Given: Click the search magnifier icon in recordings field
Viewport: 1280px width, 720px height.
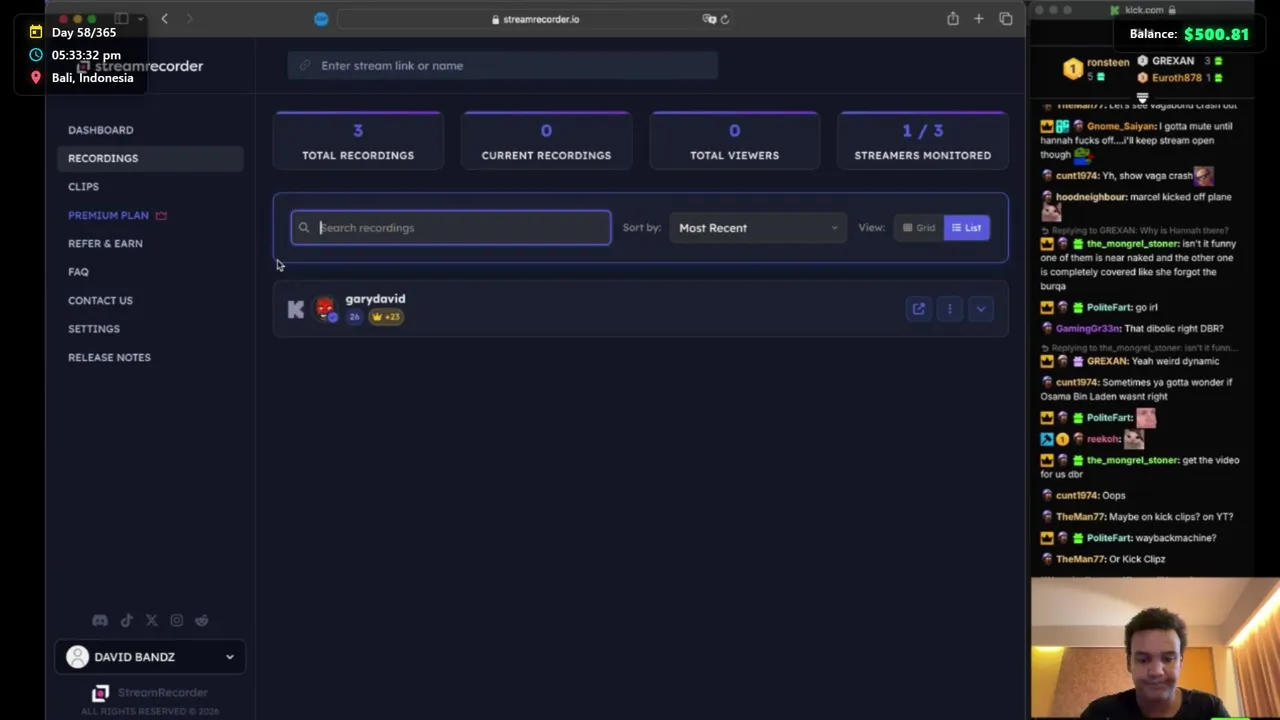Looking at the screenshot, I should coord(304,228).
